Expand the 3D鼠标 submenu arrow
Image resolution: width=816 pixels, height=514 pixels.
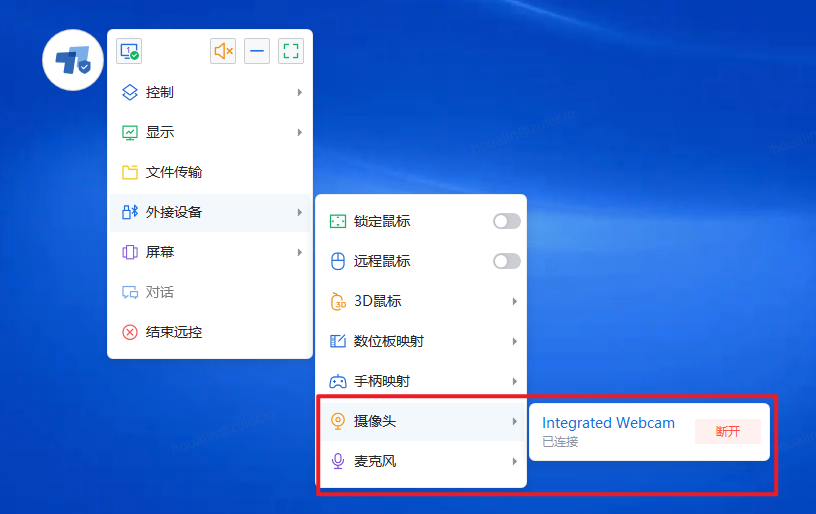515,301
